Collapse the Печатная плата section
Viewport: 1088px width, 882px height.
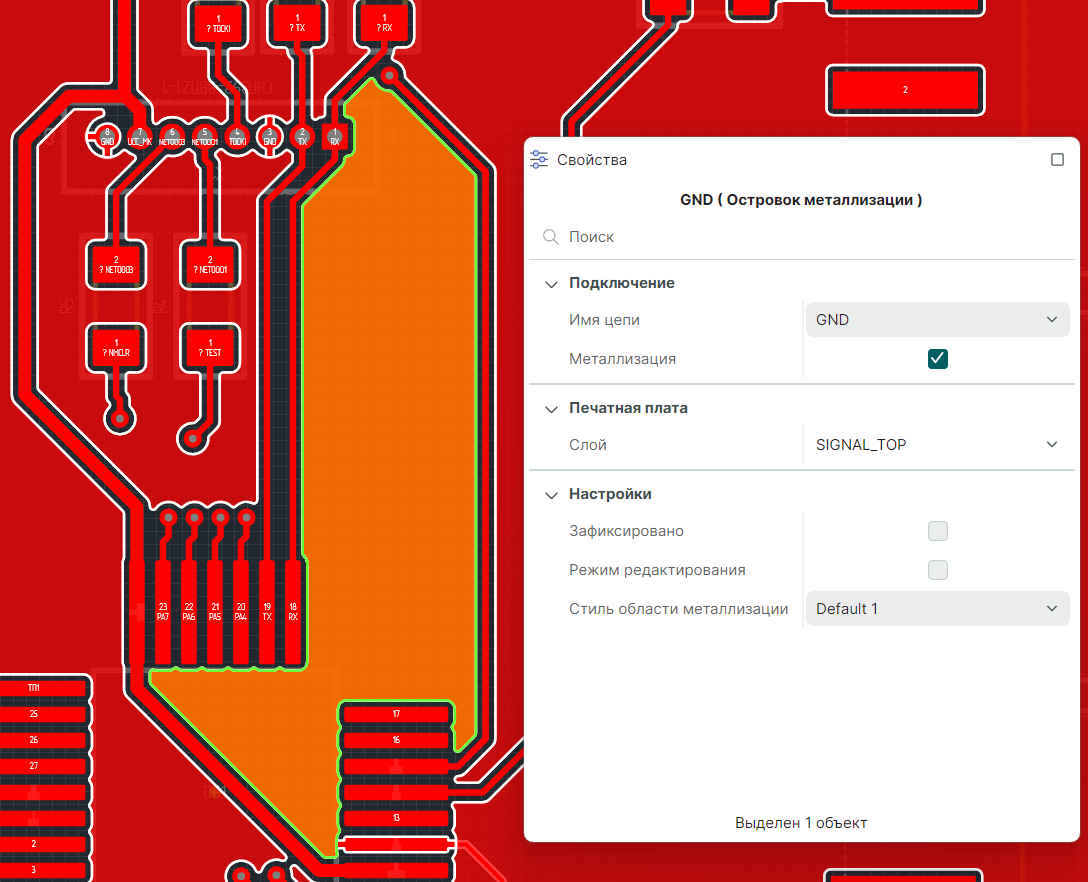tap(551, 409)
